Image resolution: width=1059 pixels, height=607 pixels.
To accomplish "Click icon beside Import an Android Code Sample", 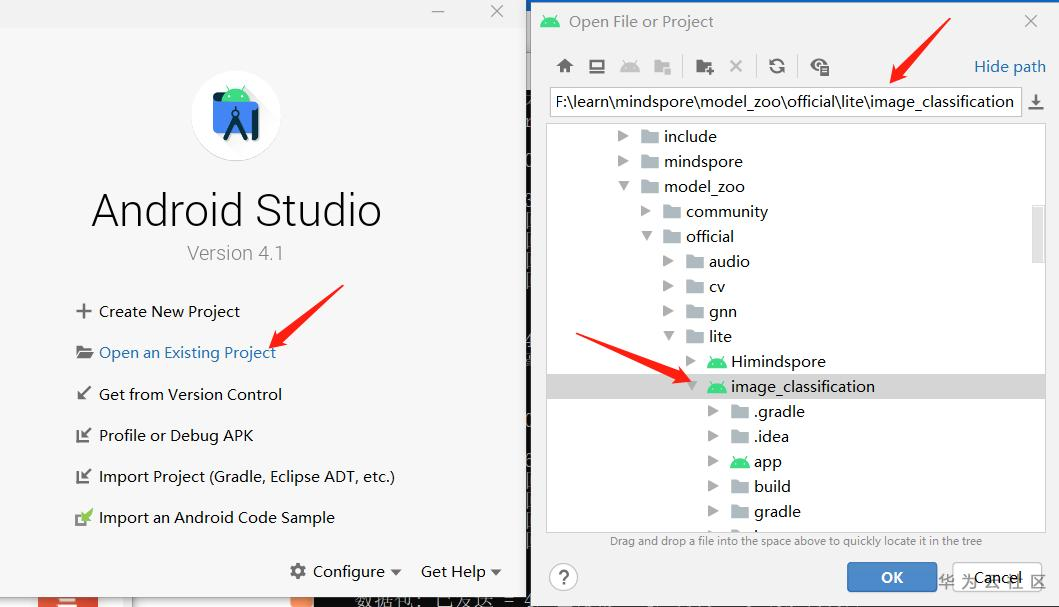I will pyautogui.click(x=84, y=518).
